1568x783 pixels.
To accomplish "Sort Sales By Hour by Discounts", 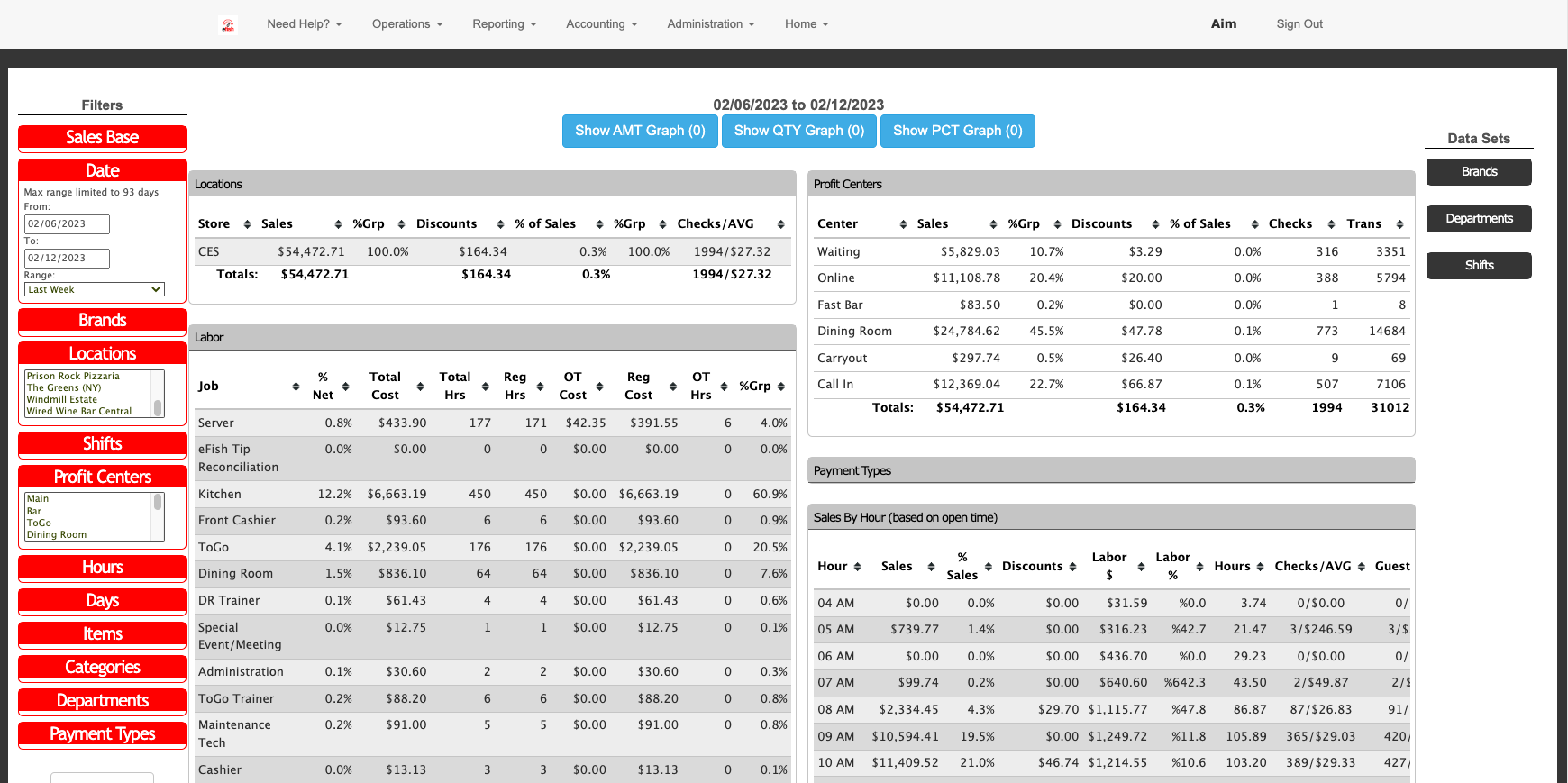I will pyautogui.click(x=1039, y=566).
